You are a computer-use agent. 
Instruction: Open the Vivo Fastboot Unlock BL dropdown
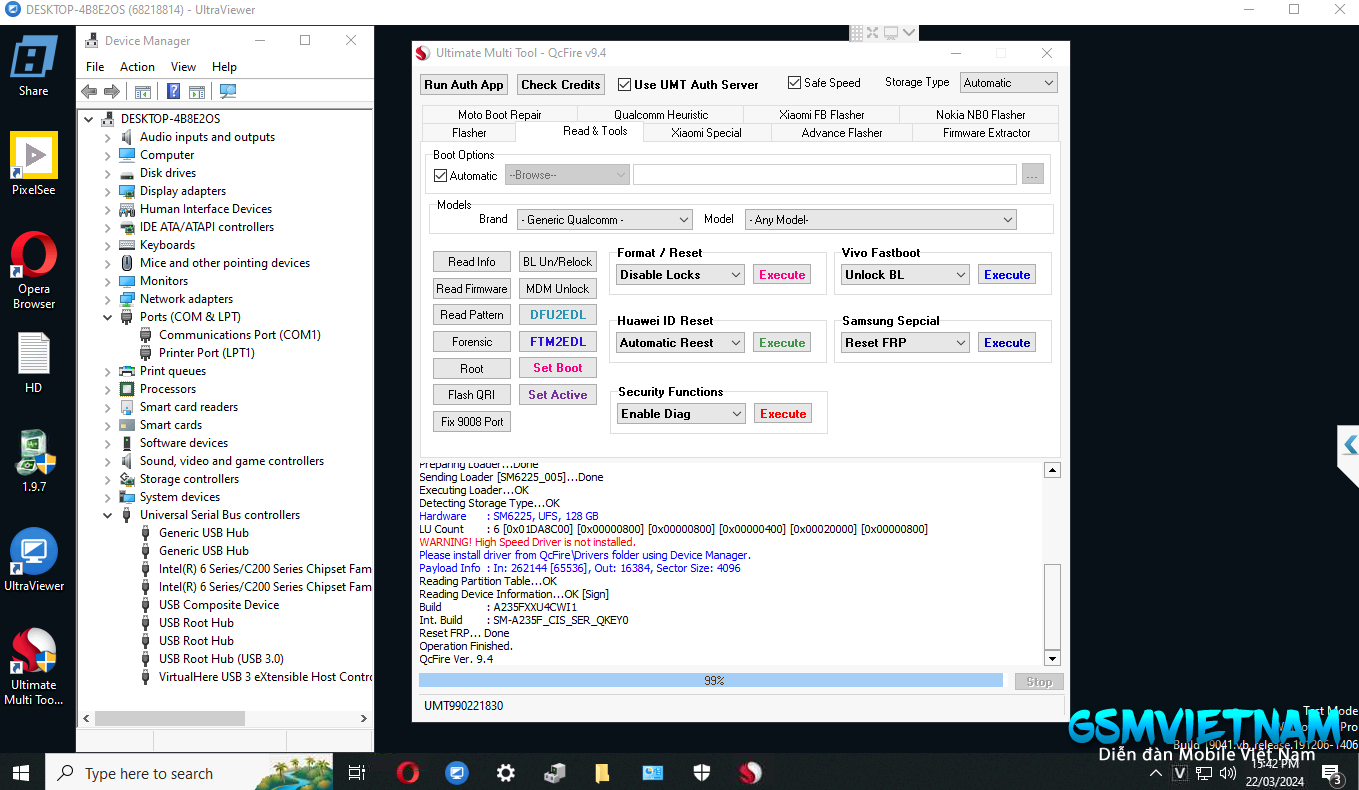point(905,275)
